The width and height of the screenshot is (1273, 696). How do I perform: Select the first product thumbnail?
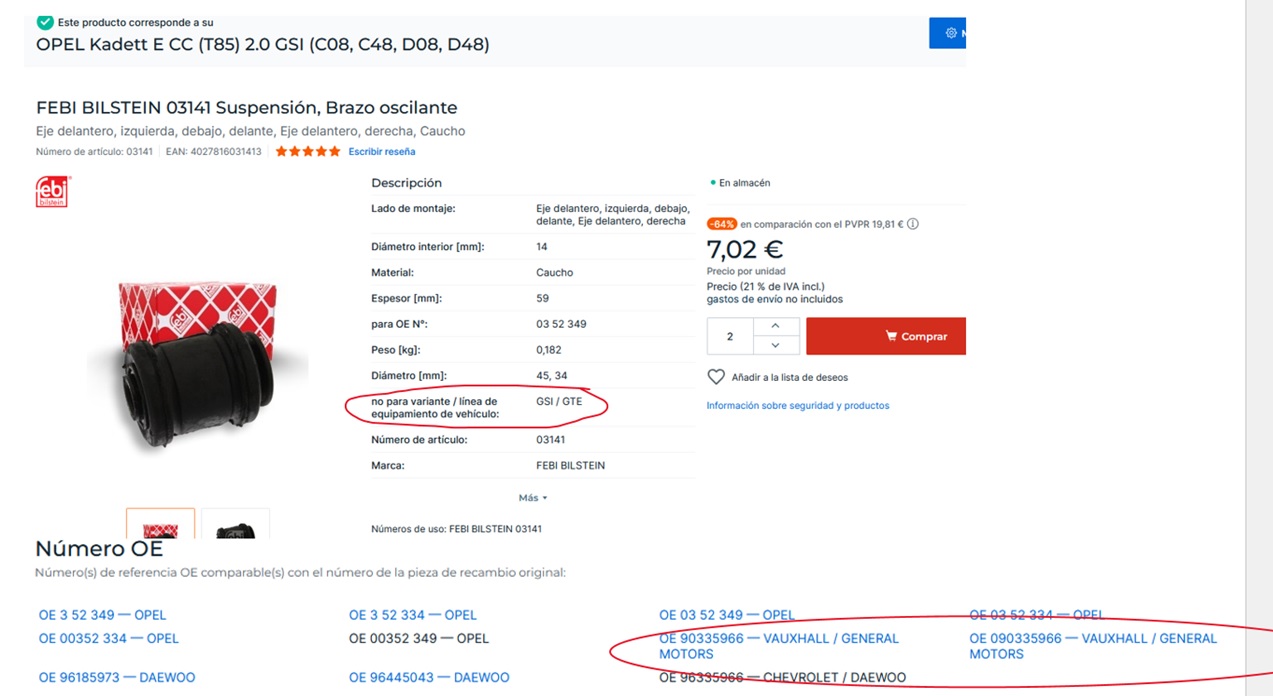pos(160,524)
